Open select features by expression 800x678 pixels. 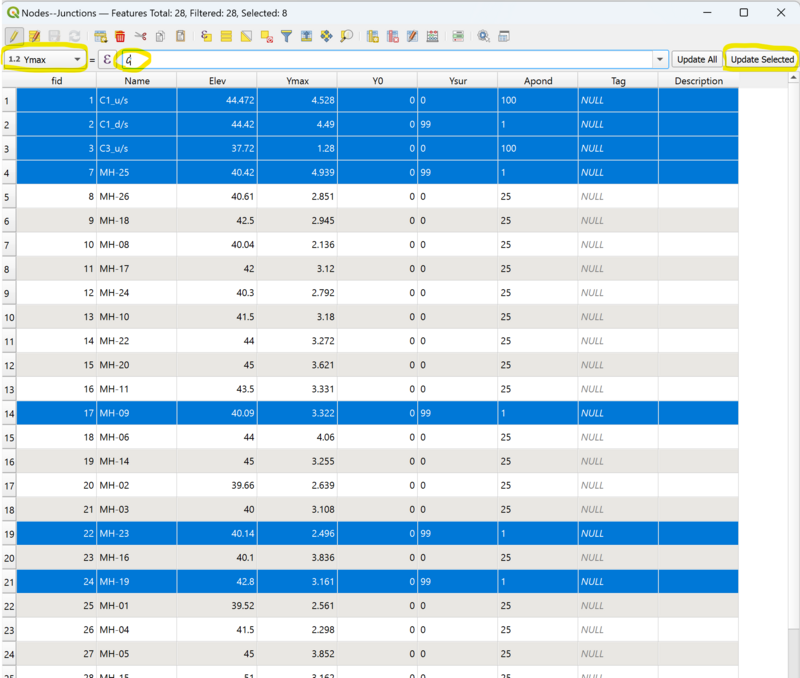point(206,36)
